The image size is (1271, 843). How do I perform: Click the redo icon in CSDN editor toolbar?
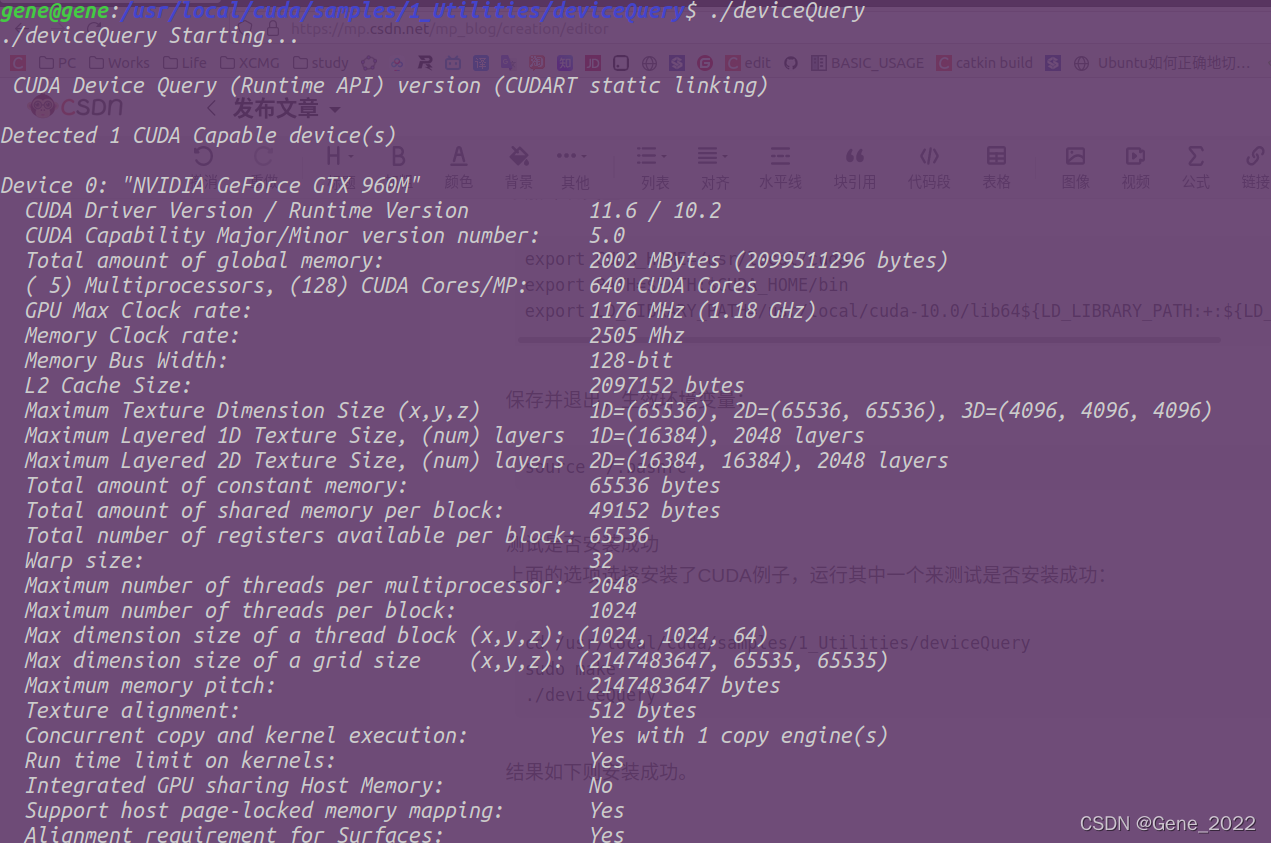tap(264, 157)
